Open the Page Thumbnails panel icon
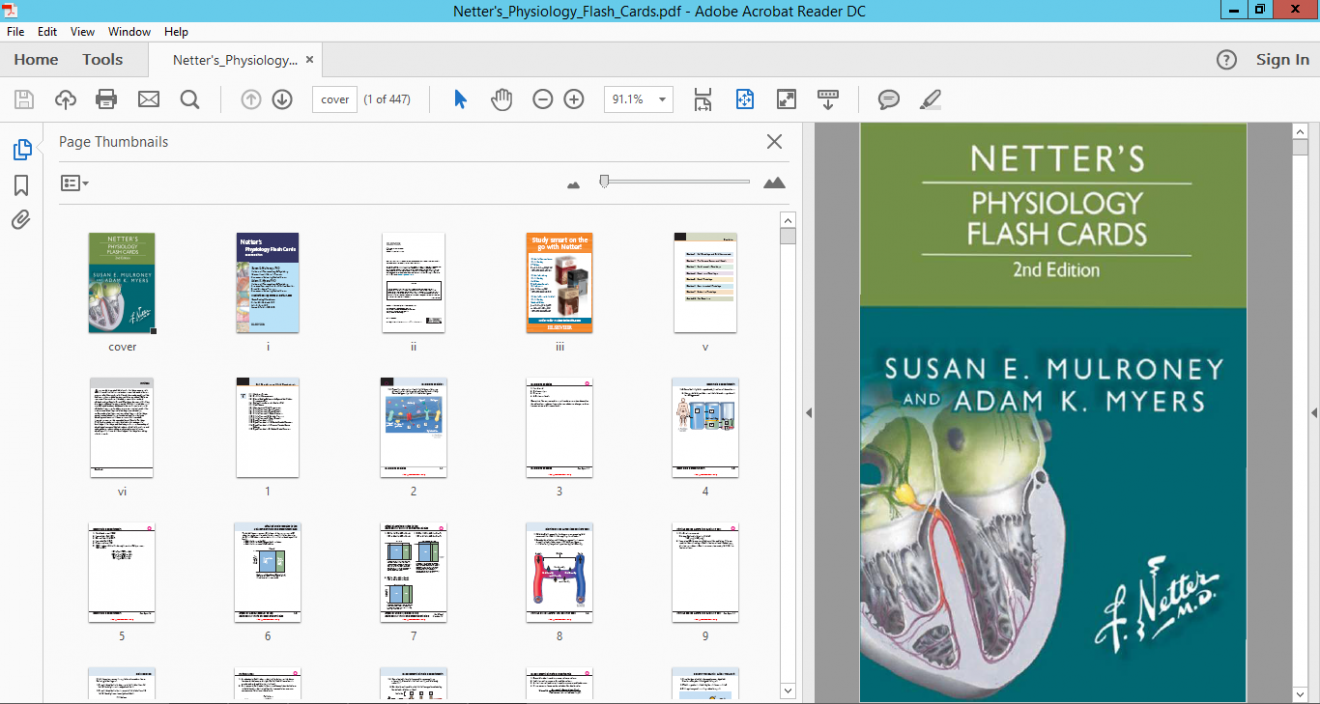Viewport: 1320px width, 704px height. pyautogui.click(x=22, y=148)
